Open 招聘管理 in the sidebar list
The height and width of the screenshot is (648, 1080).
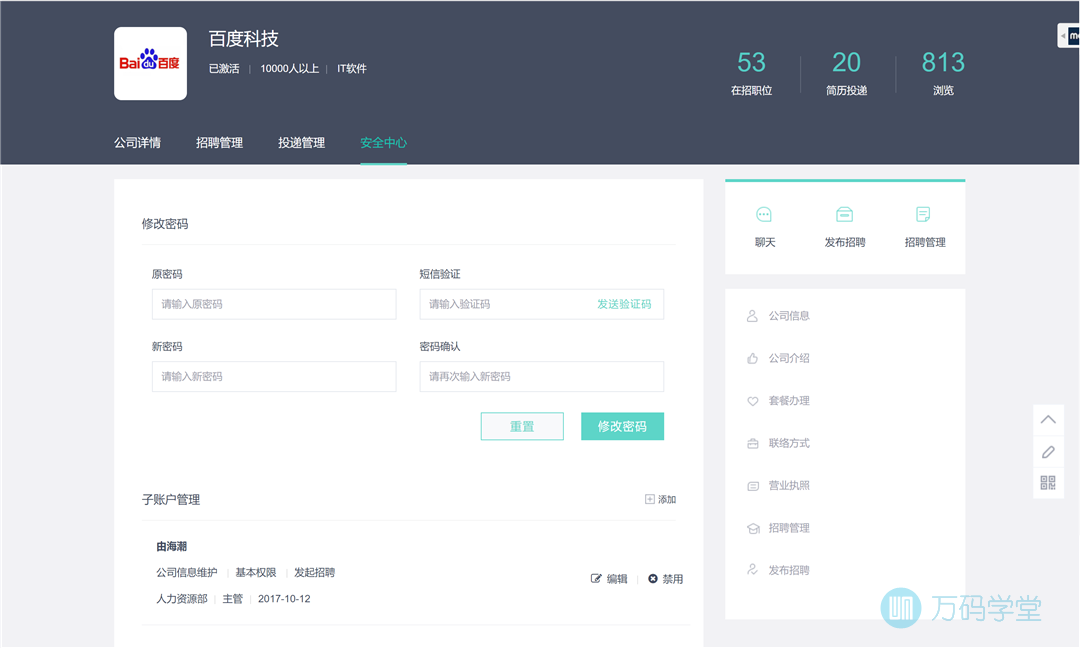pyautogui.click(x=789, y=528)
